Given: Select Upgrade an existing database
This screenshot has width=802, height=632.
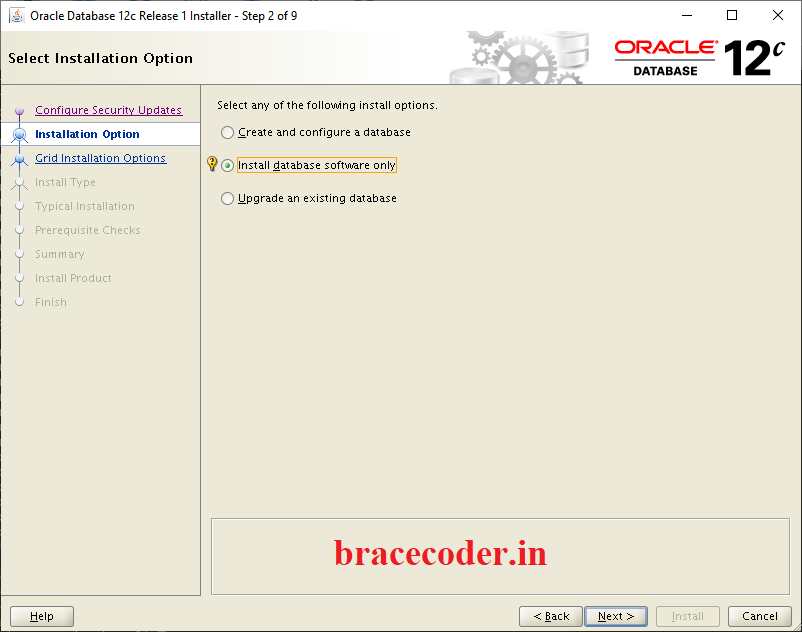Looking at the screenshot, I should [x=228, y=198].
